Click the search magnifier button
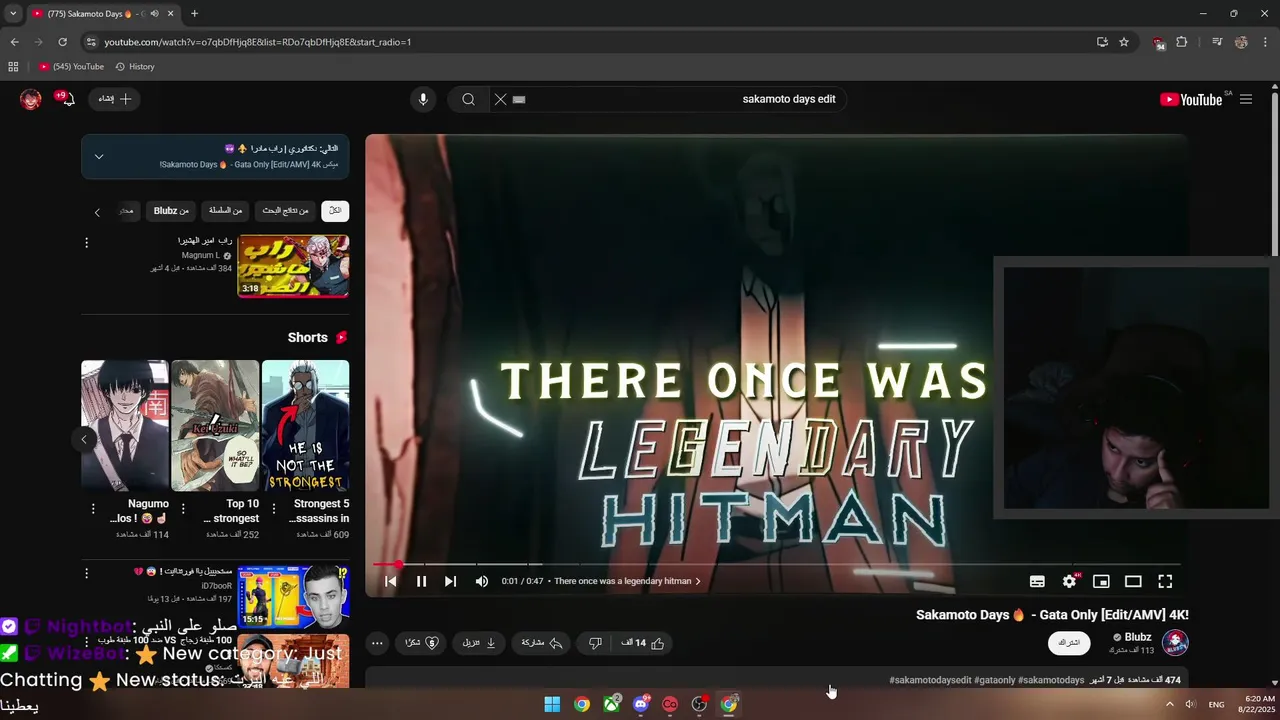Image resolution: width=1280 pixels, height=720 pixels. (468, 99)
